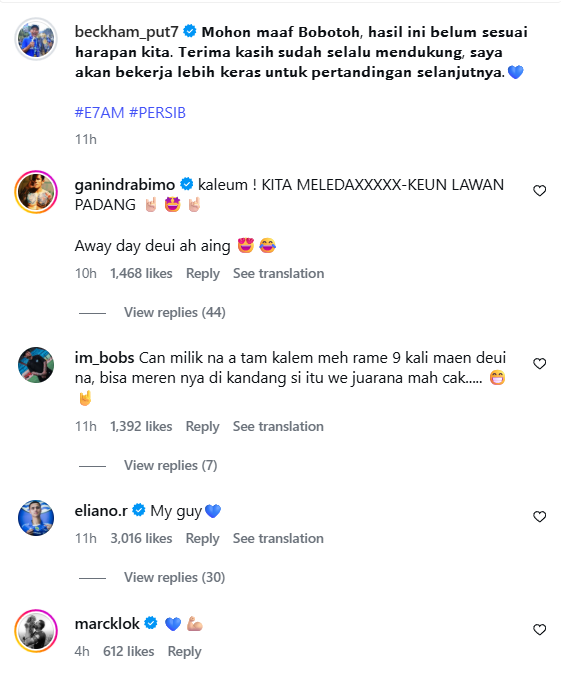561x673 pixels.
Task: Expand View replies (30)
Action: pos(174,577)
